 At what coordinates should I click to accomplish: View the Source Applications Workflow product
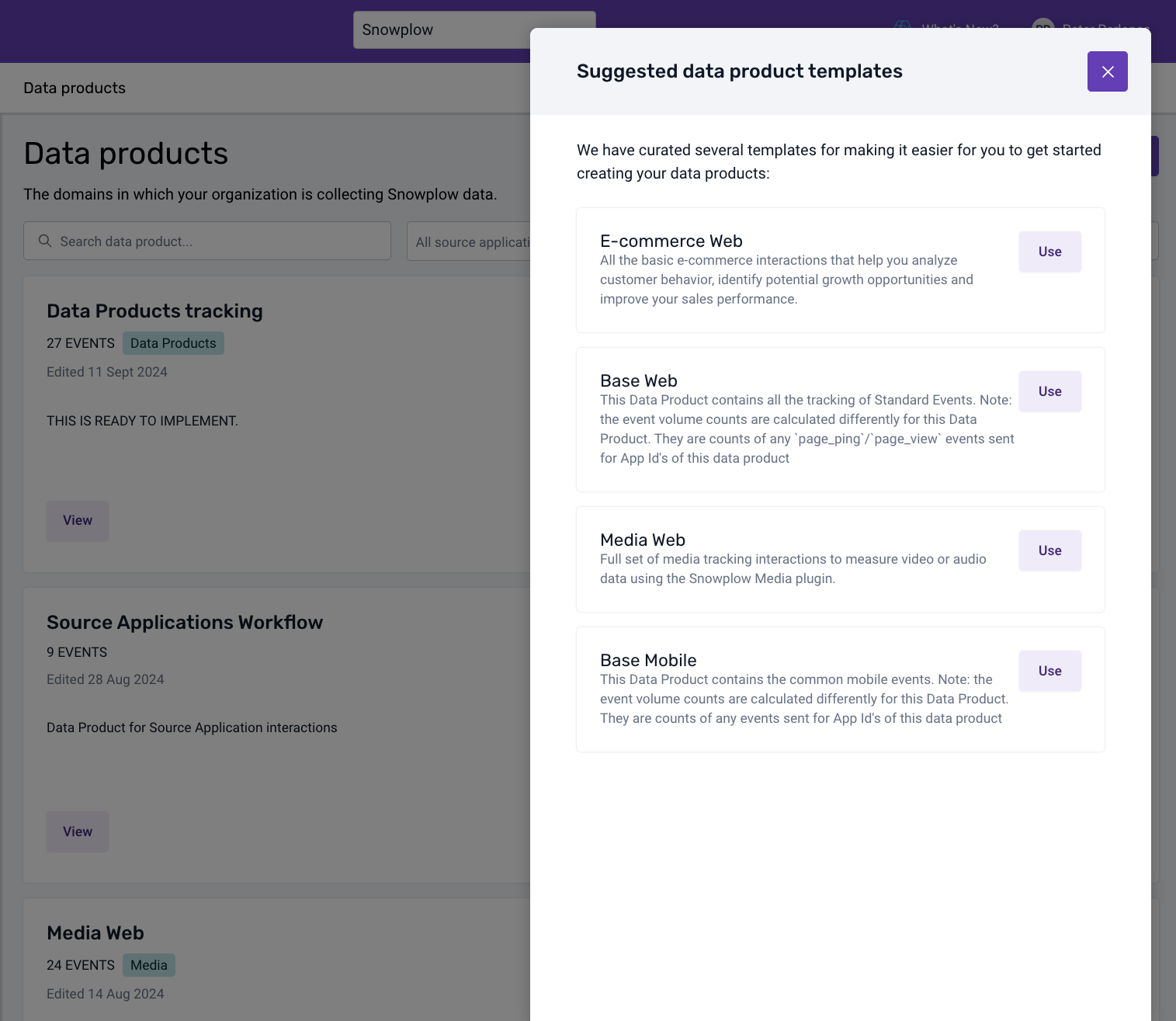[78, 832]
